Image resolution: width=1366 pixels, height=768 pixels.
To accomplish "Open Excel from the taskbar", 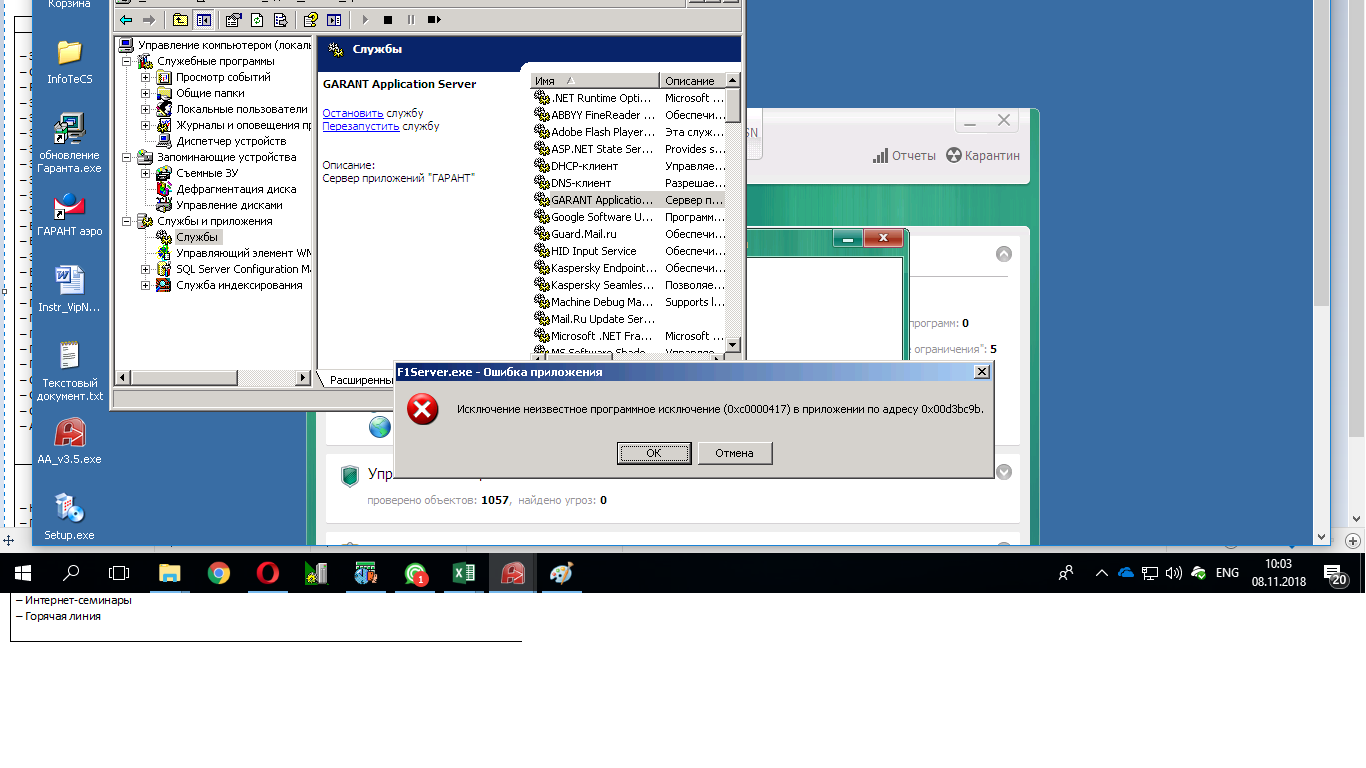I will point(463,573).
